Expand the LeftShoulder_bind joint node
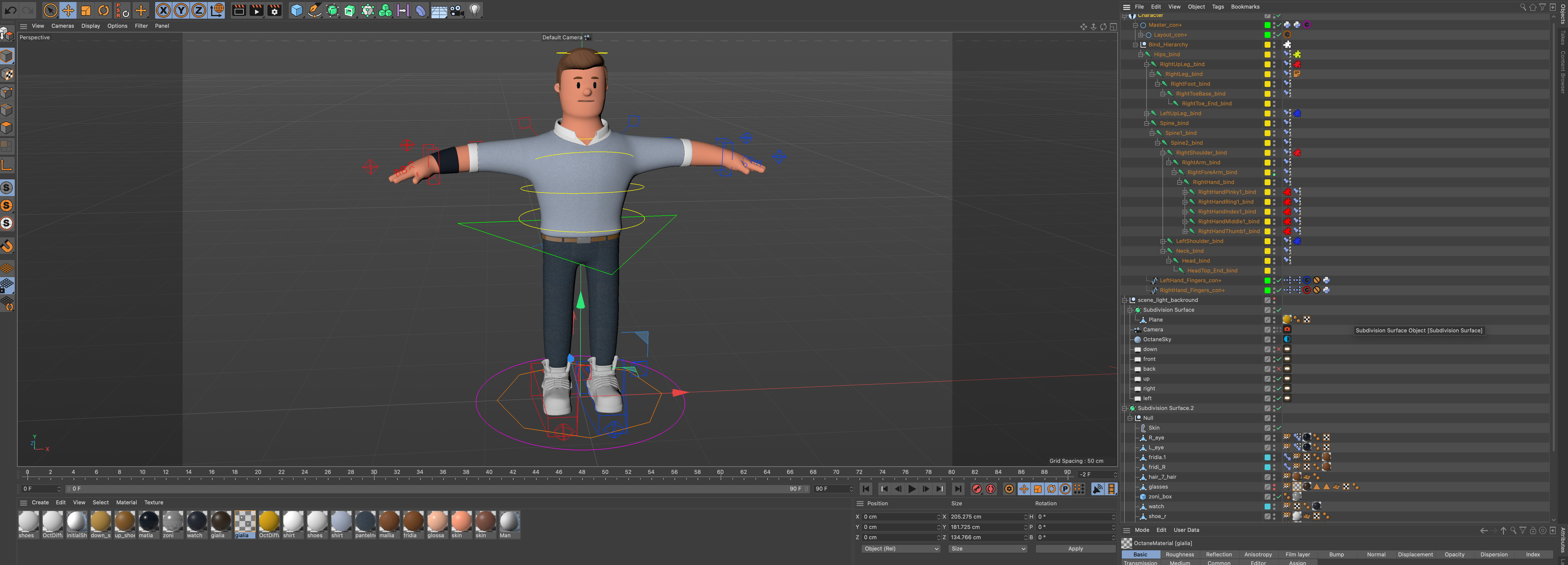Screen dimensions: 1568x565 [x=1162, y=241]
